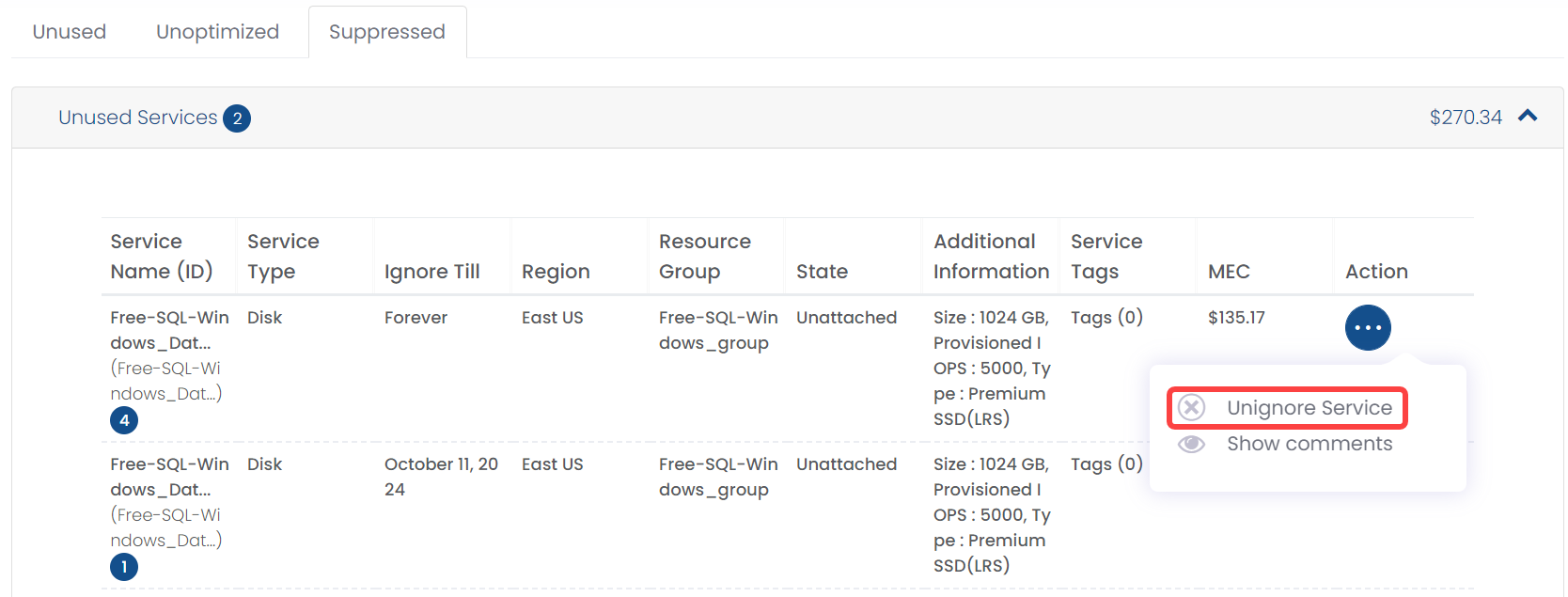1568x597 pixels.
Task: Click Tags (0) in the October 11 row
Action: (x=1106, y=464)
